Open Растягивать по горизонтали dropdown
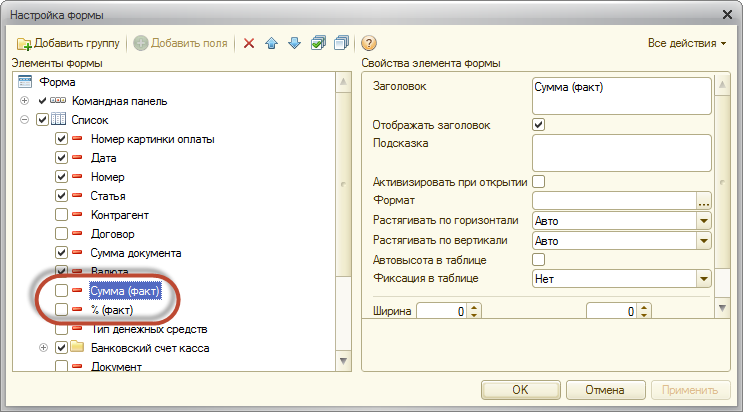743x413 pixels. tap(704, 221)
